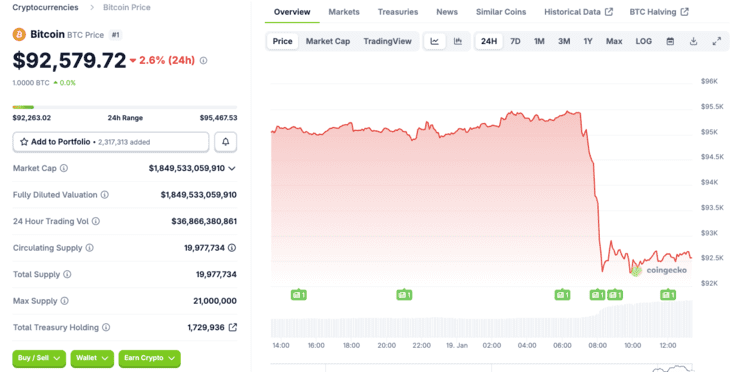750x372 pixels.
Task: Select the candlestick chart view icon
Action: [x=458, y=42]
